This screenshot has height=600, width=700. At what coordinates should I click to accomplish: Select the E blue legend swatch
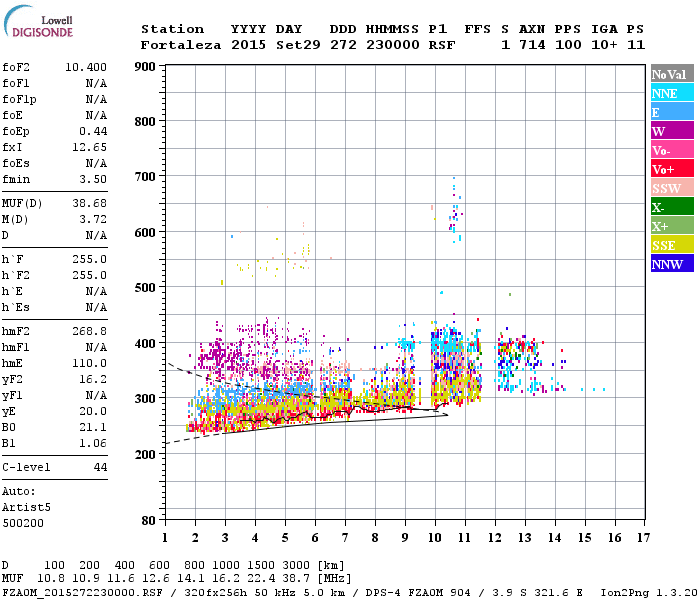tap(672, 112)
